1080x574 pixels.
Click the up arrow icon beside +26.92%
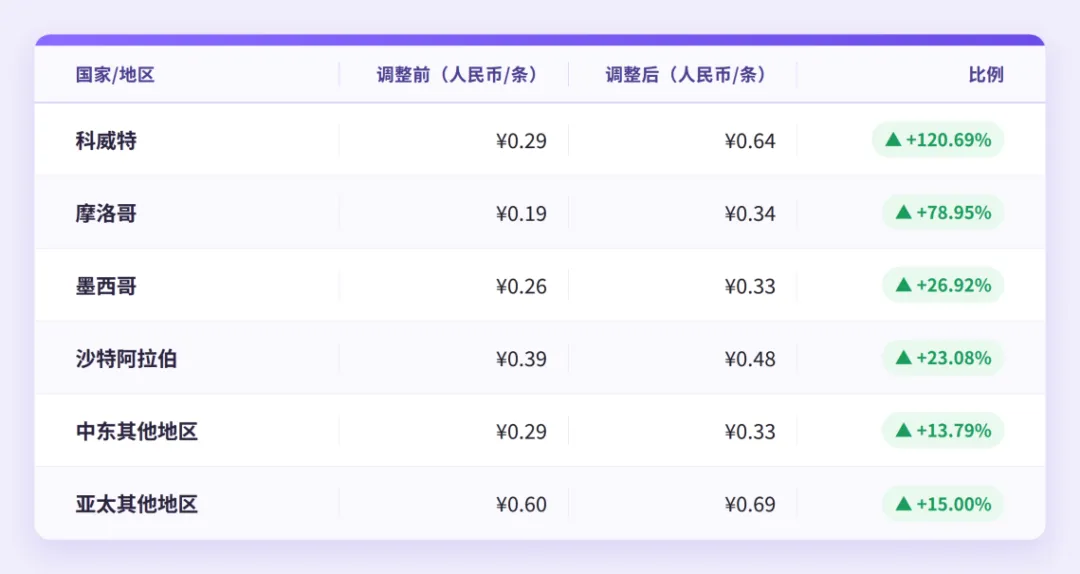click(904, 285)
